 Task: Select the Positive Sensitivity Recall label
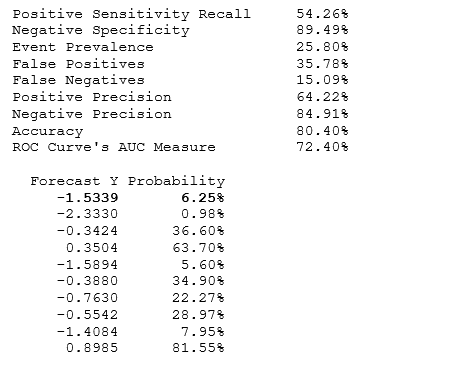(131, 14)
